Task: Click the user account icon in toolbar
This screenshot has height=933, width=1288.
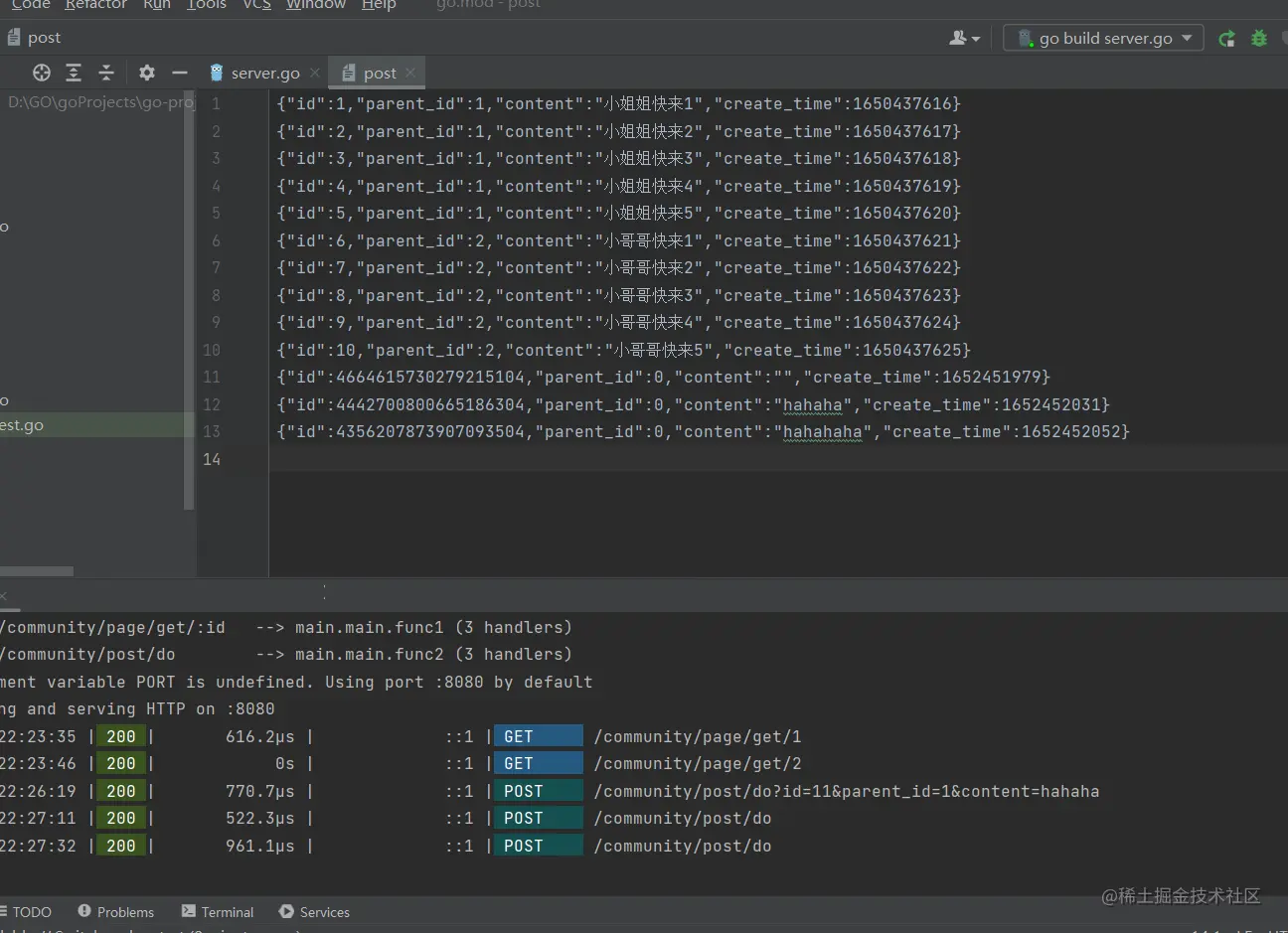Action: 958,38
